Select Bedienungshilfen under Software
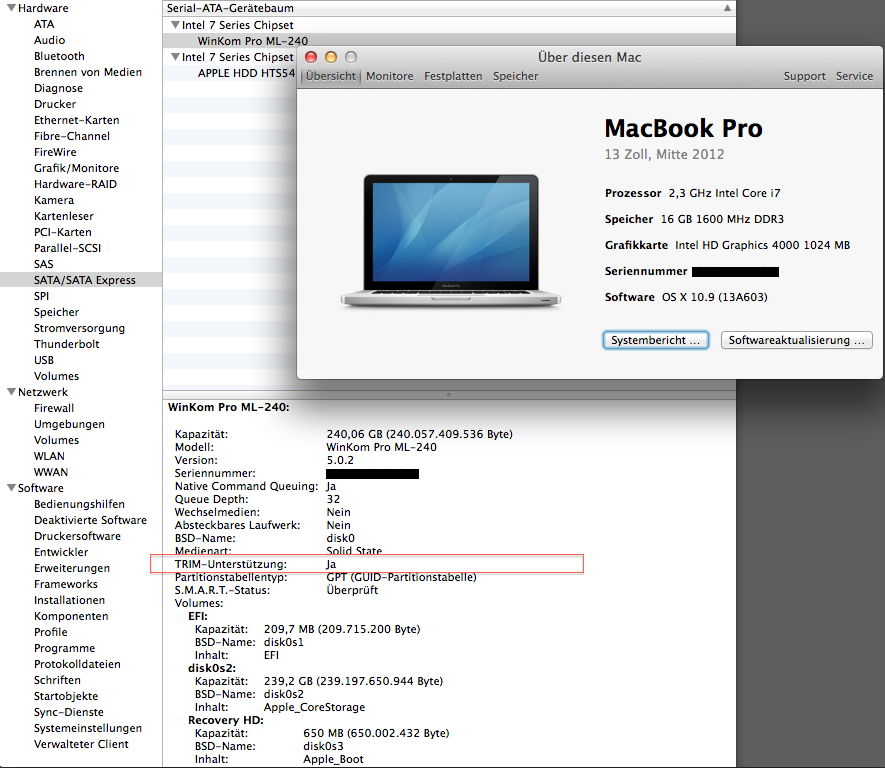Viewport: 885px width, 768px height. pyautogui.click(x=79, y=504)
